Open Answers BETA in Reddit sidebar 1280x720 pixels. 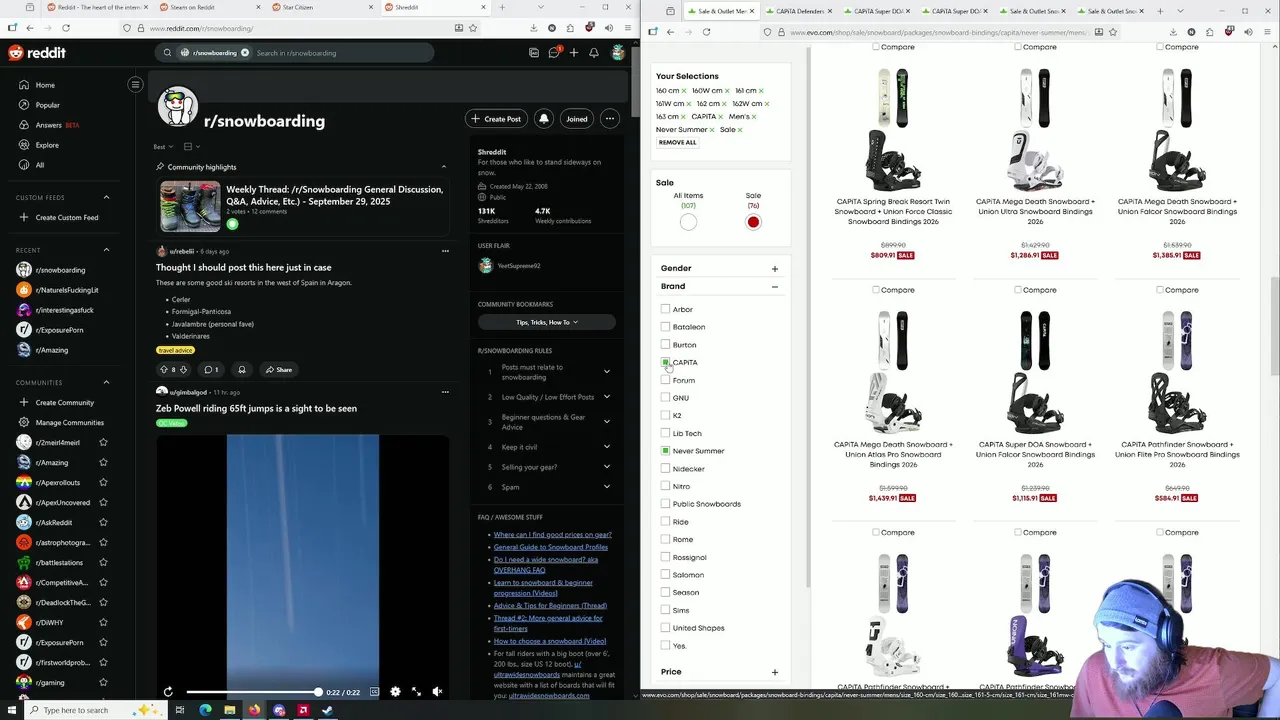pos(57,125)
